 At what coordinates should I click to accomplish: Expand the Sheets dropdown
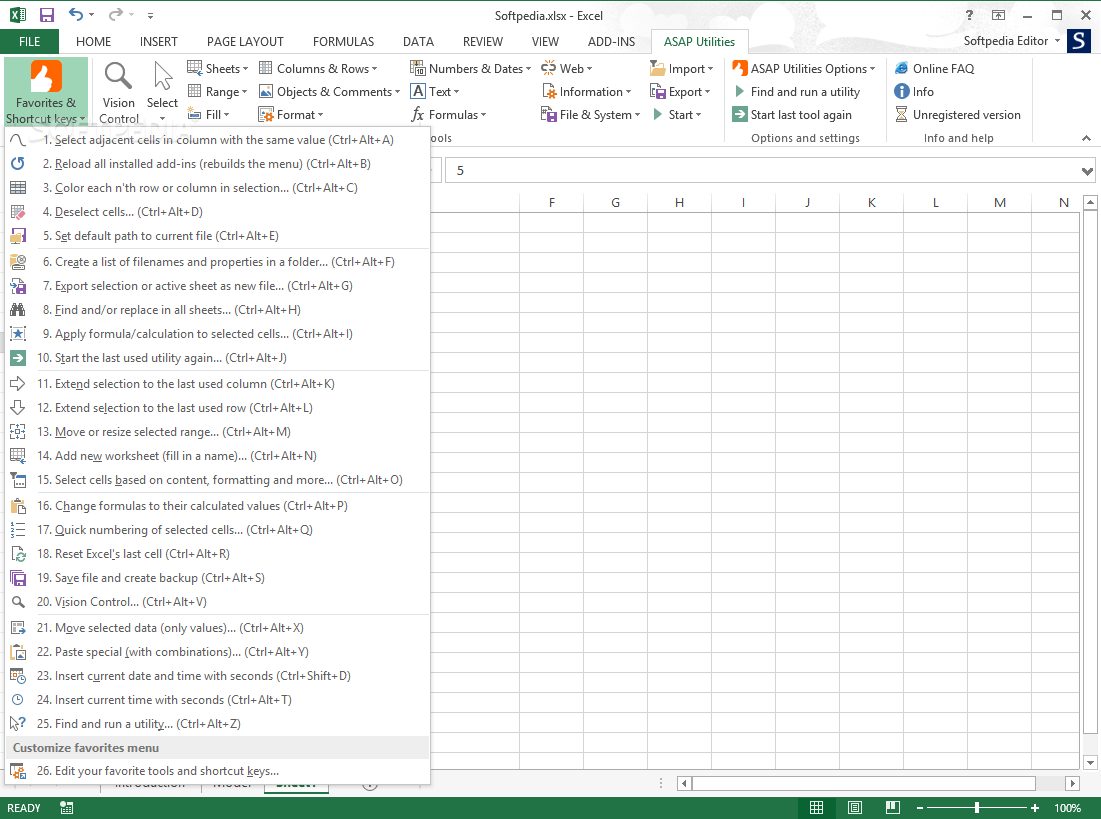[218, 68]
